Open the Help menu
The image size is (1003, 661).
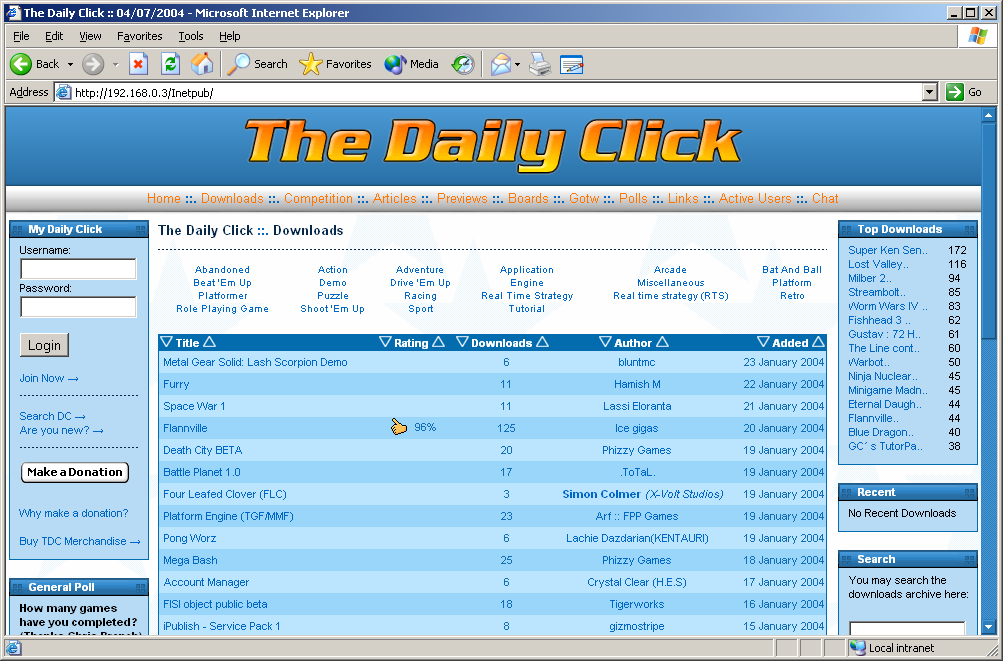tap(230, 36)
